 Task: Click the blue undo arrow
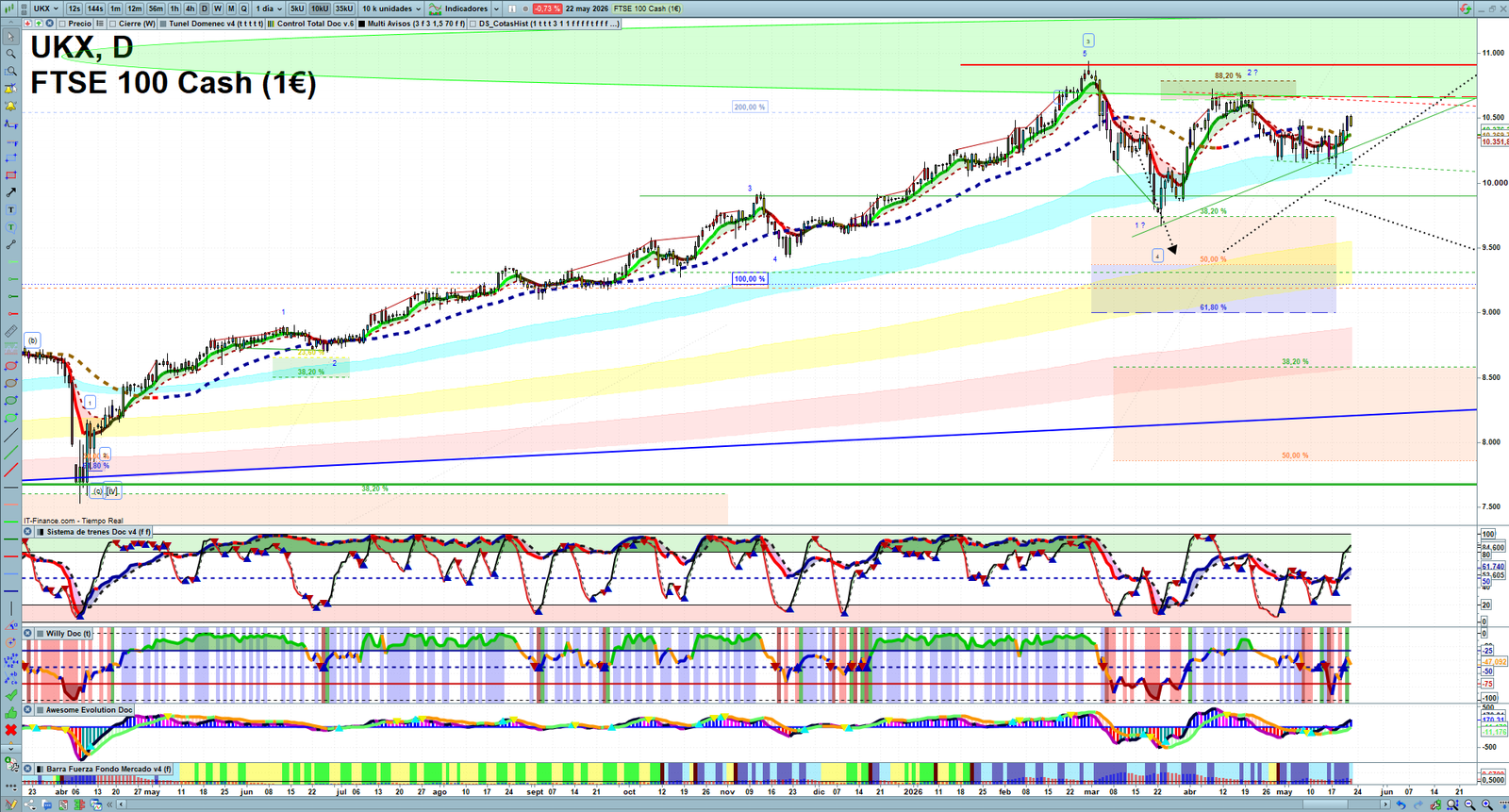click(x=1401, y=804)
